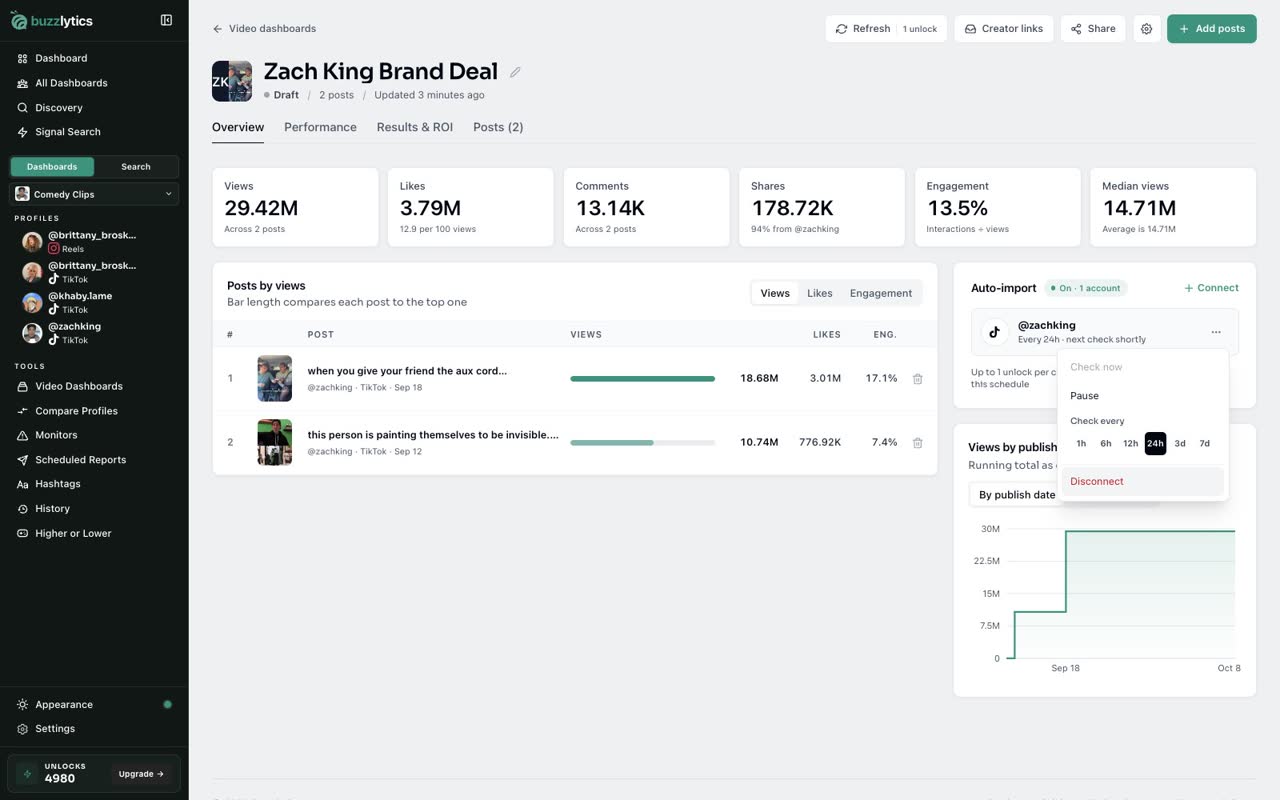Click the TikTok icon in the auto-import card
The width and height of the screenshot is (1280, 800).
click(x=994, y=332)
